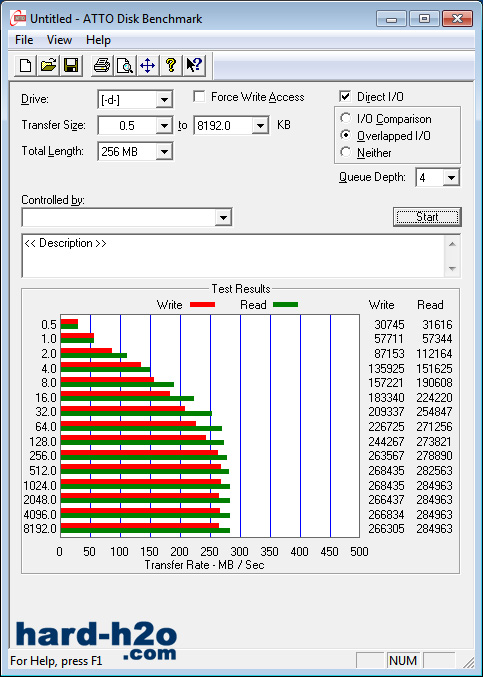
Task: Uncheck the Direct I/O checkbox
Action: coord(345,97)
